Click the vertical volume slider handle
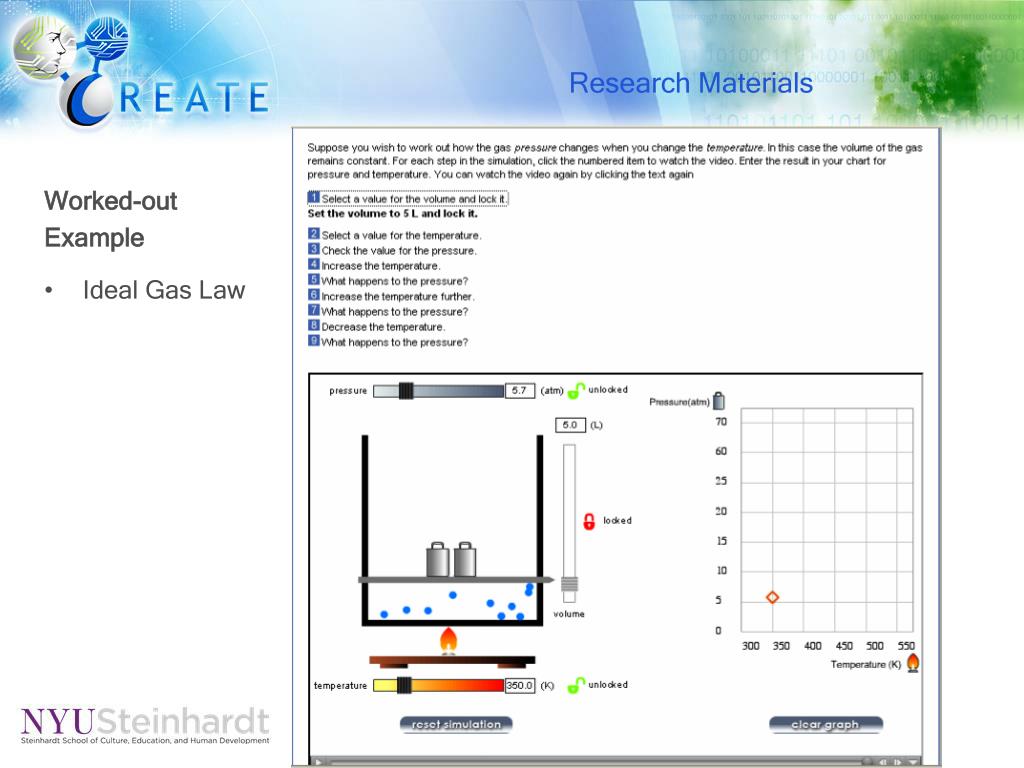Image resolution: width=1024 pixels, height=768 pixels. click(x=569, y=584)
